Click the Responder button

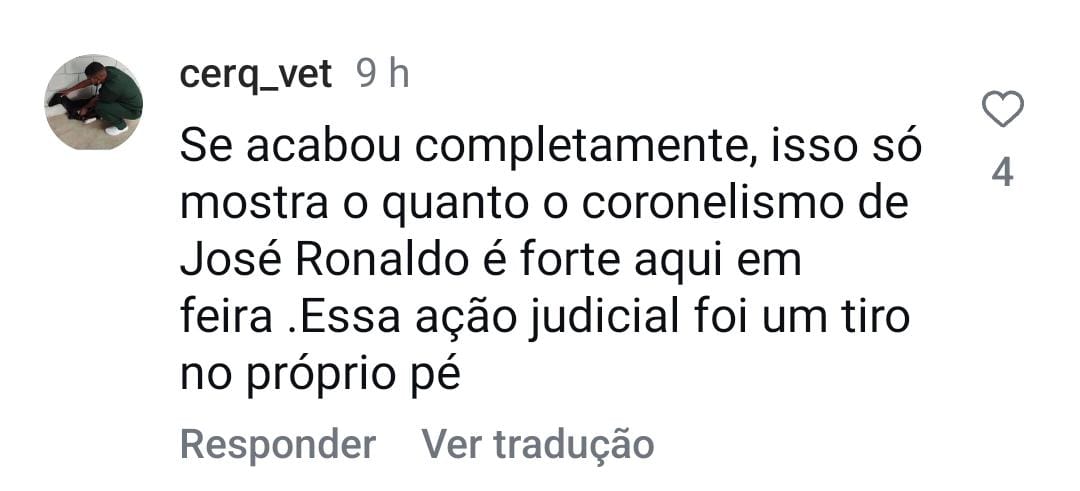pyautogui.click(x=278, y=444)
